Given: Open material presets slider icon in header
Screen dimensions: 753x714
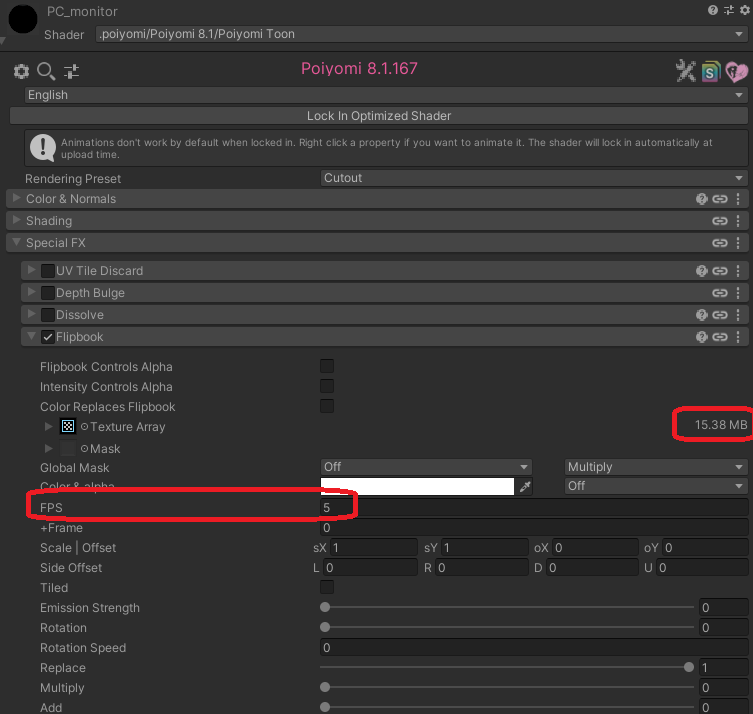Looking at the screenshot, I should [729, 10].
